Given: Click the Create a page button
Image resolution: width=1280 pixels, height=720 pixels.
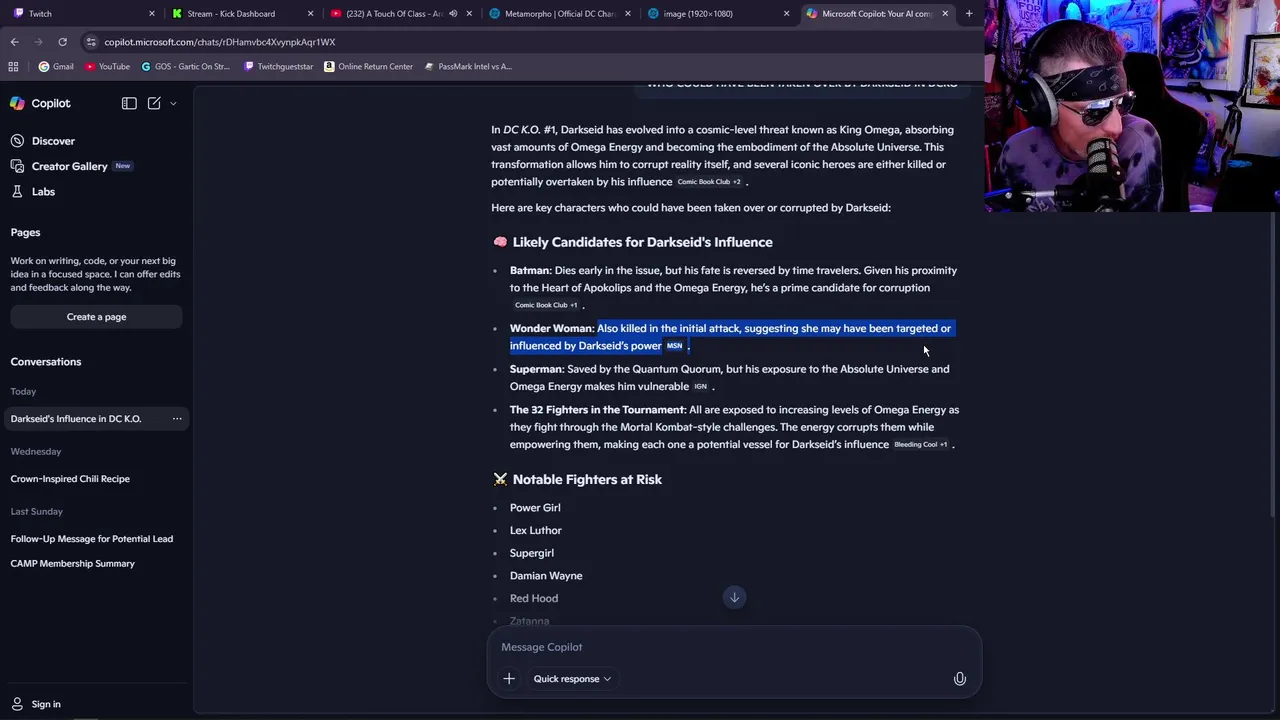Looking at the screenshot, I should pyautogui.click(x=96, y=317).
